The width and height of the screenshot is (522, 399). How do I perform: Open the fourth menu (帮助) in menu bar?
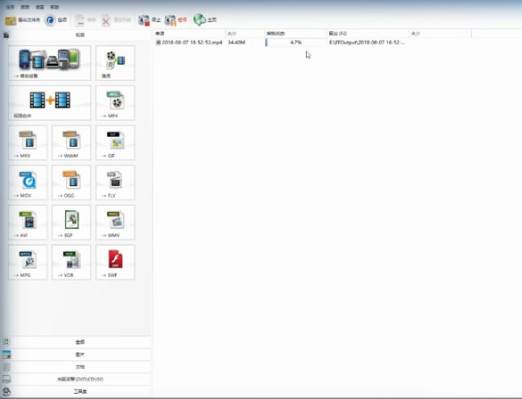tap(54, 7)
